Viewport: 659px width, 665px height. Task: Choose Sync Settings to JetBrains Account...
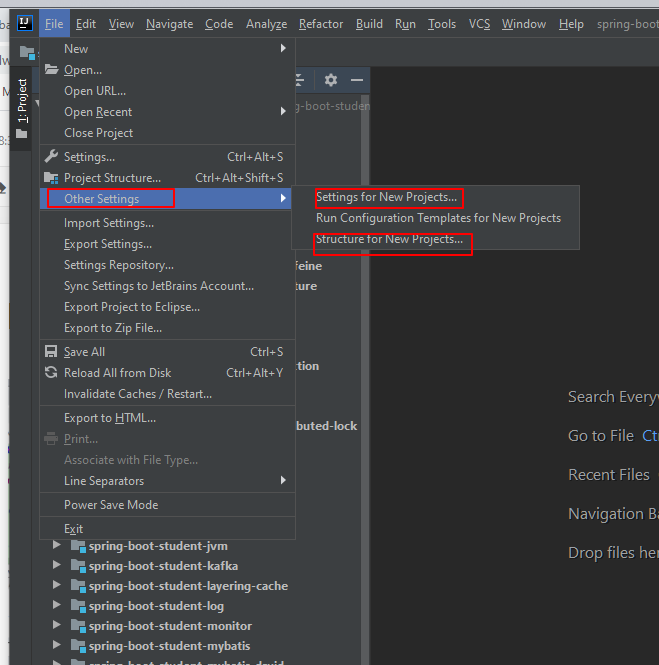pos(167,286)
